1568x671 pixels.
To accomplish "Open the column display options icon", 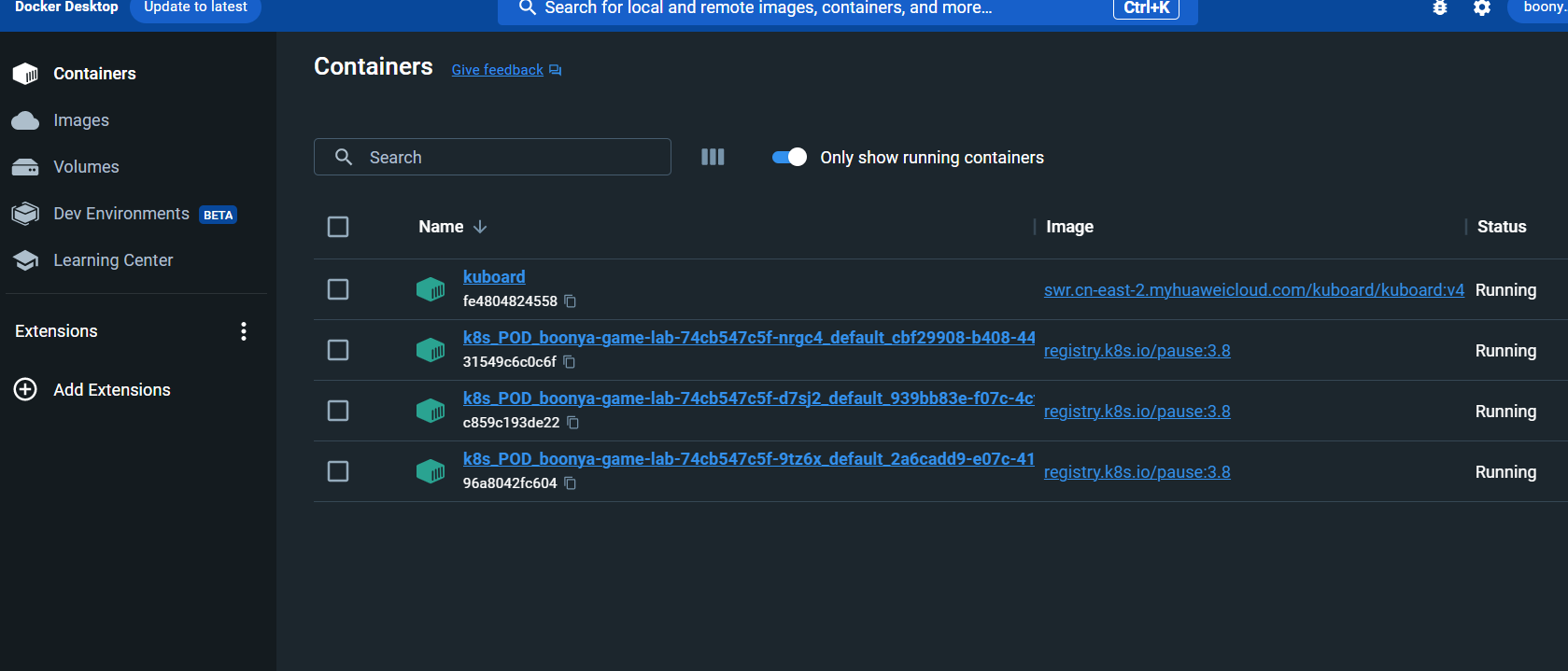I will 713,157.
